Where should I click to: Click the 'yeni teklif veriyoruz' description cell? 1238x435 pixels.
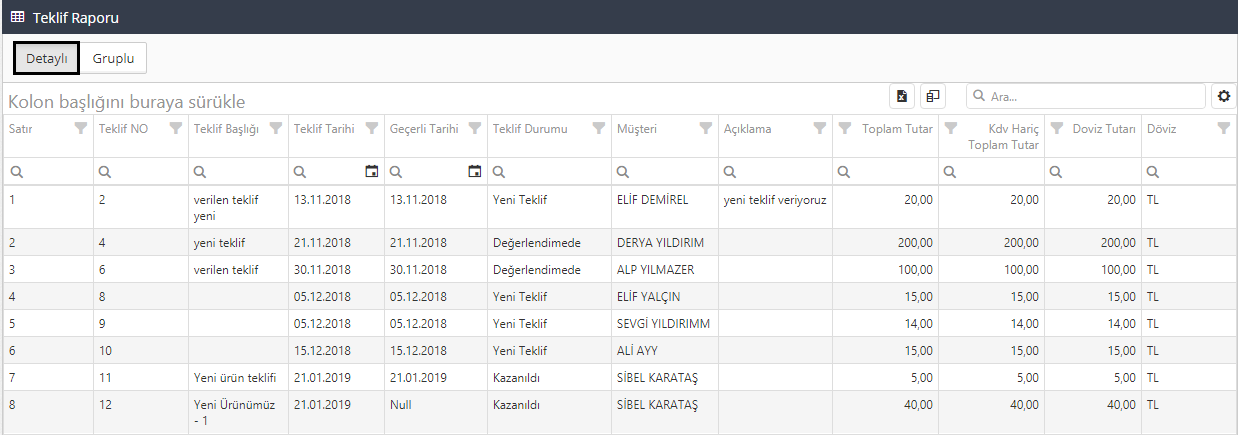coord(775,207)
